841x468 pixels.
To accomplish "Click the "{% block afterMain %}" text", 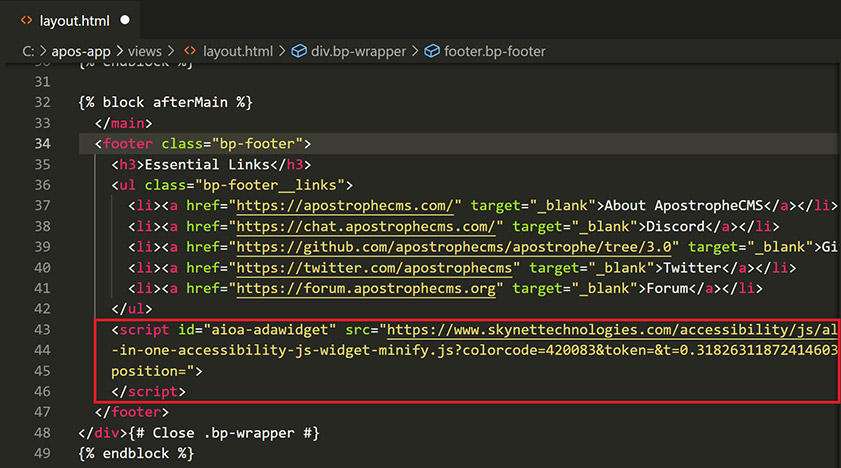I will coord(165,102).
